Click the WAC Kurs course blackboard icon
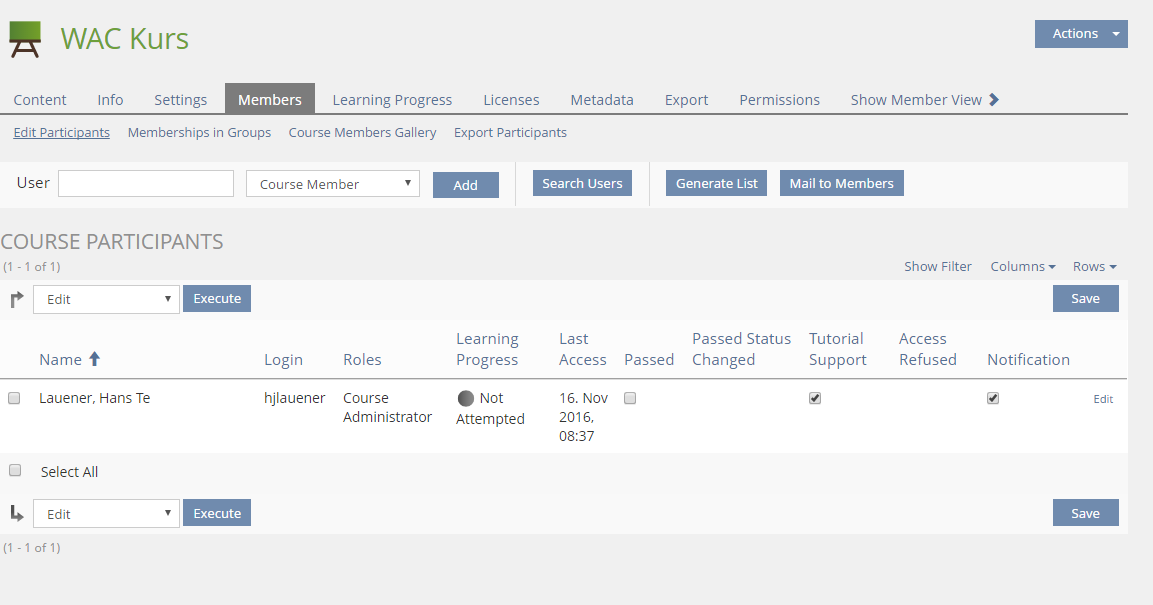 [25, 39]
